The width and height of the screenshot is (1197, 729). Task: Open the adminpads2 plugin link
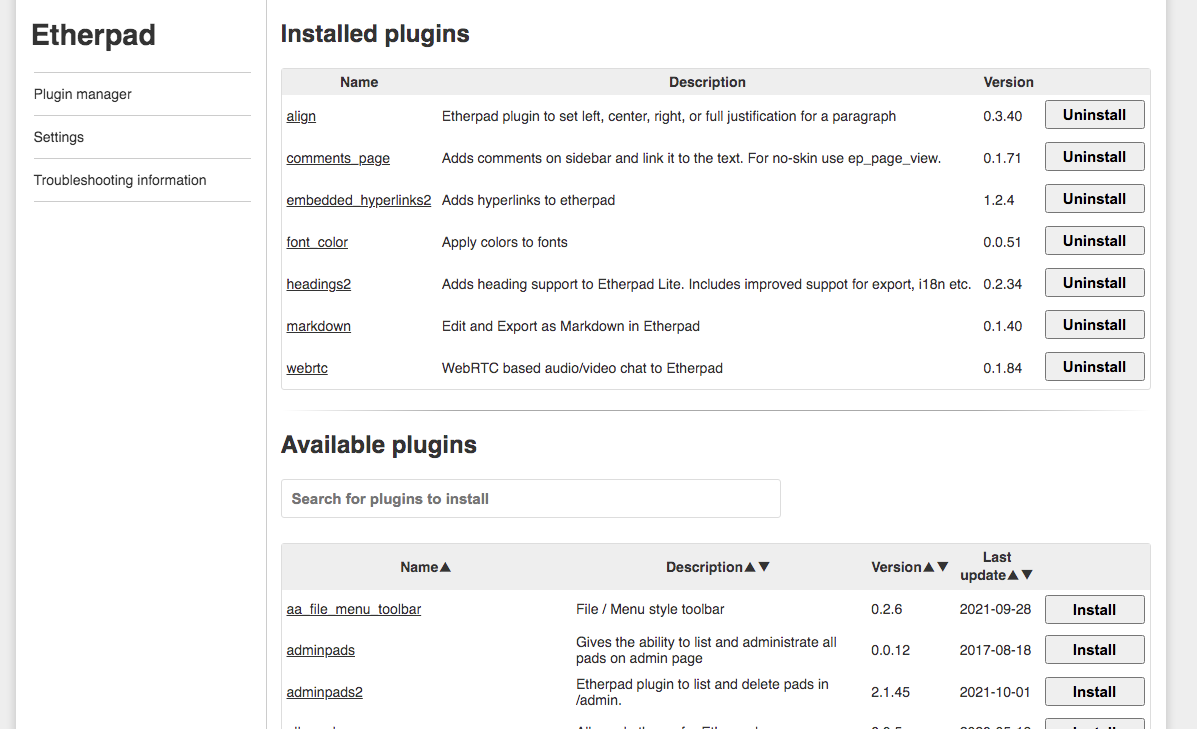pos(324,692)
